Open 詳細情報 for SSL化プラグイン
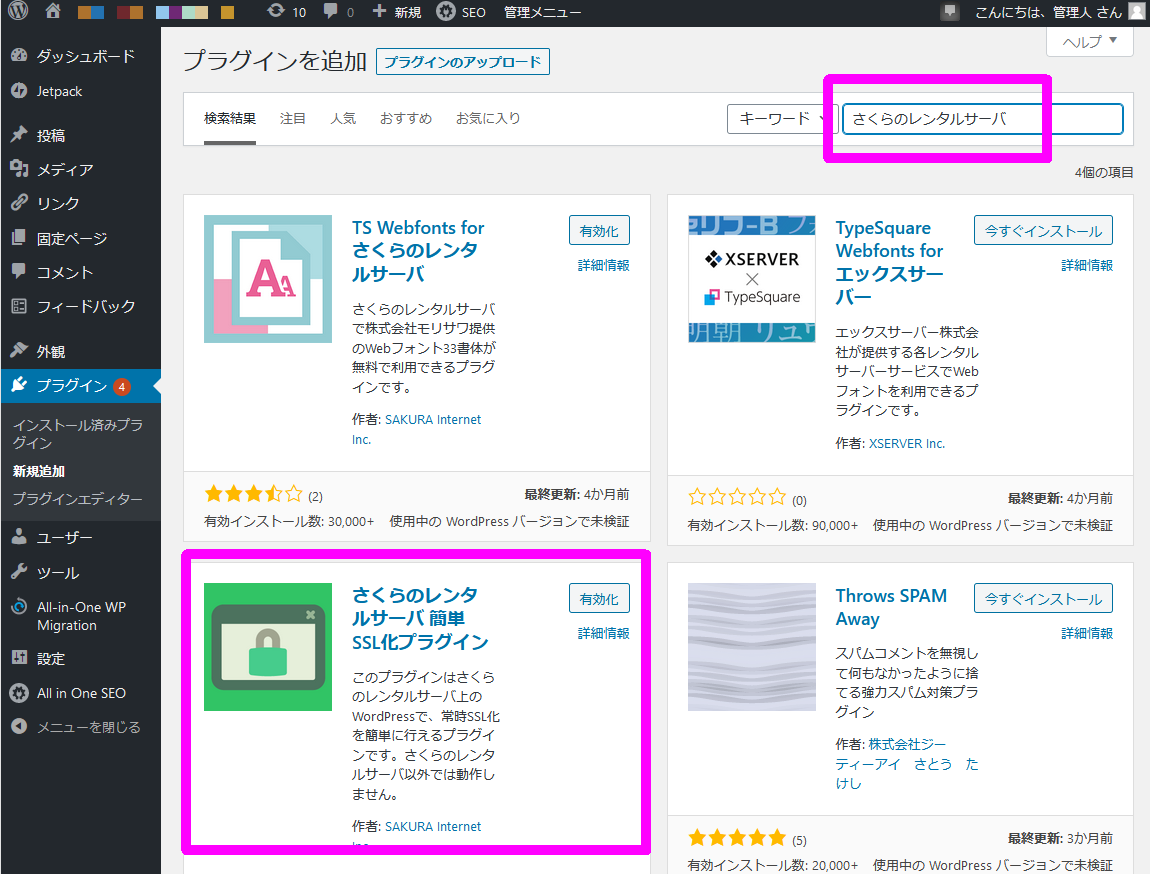 coord(604,634)
